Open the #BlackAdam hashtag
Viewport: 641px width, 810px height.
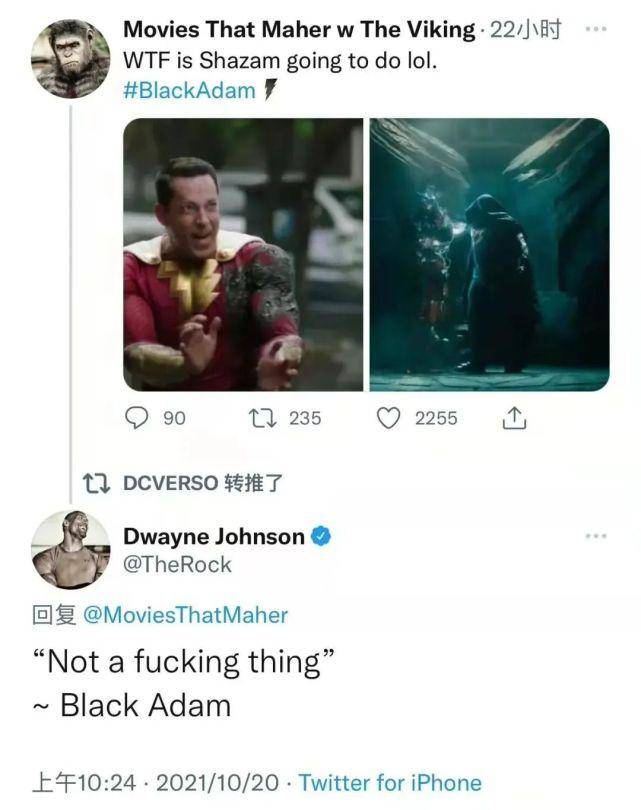point(189,92)
